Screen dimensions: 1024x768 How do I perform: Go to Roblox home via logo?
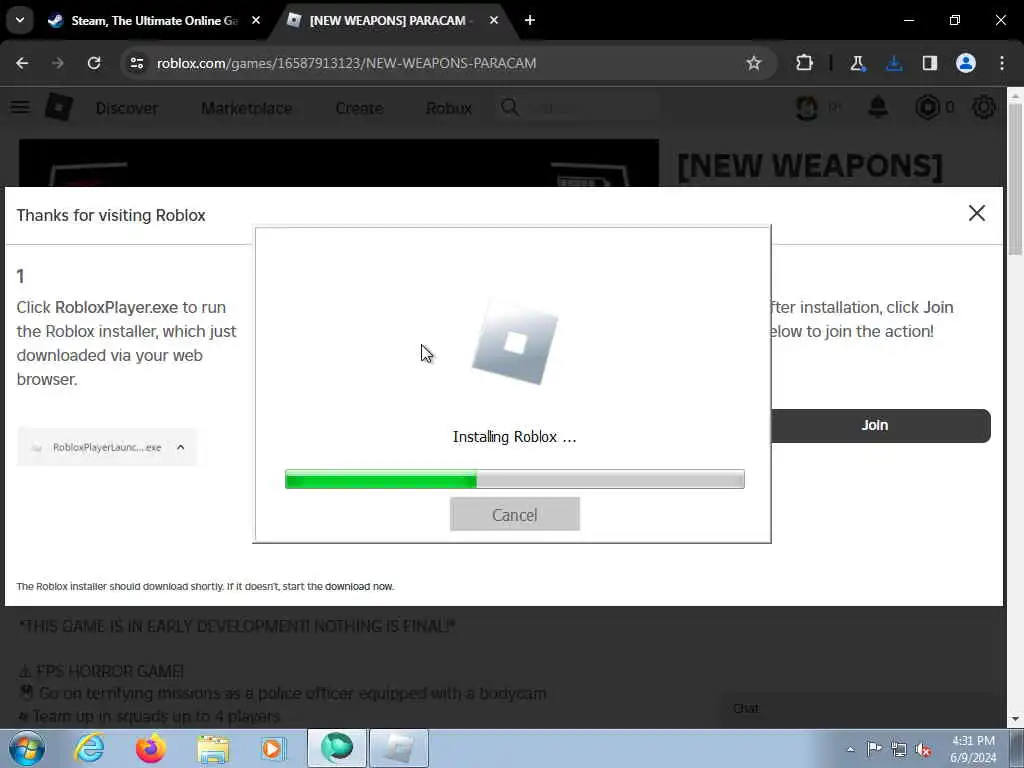(x=59, y=107)
